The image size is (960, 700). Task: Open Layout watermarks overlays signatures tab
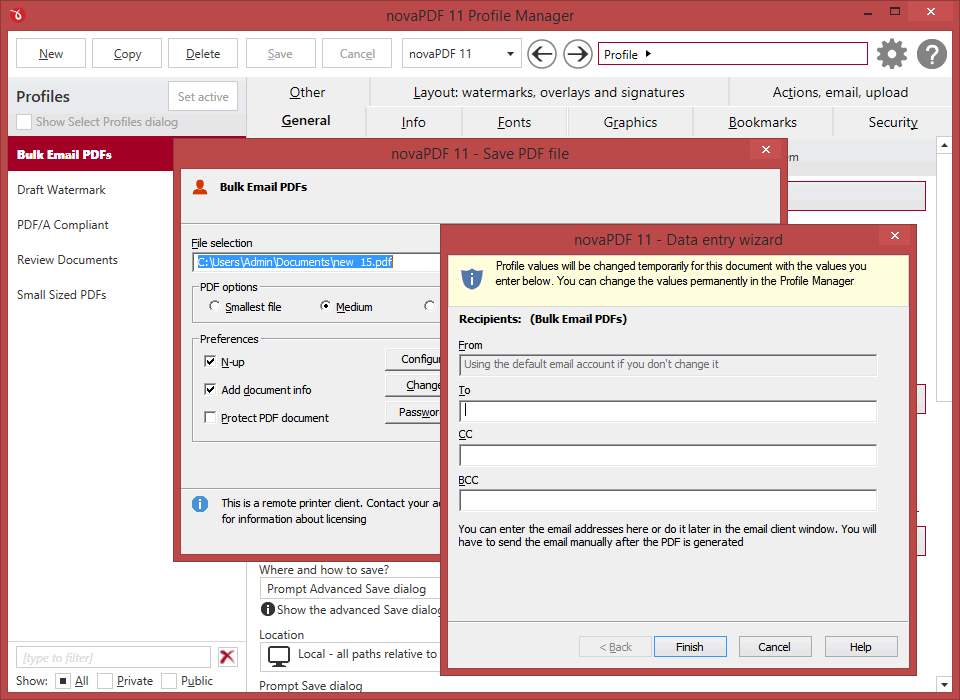(x=549, y=92)
